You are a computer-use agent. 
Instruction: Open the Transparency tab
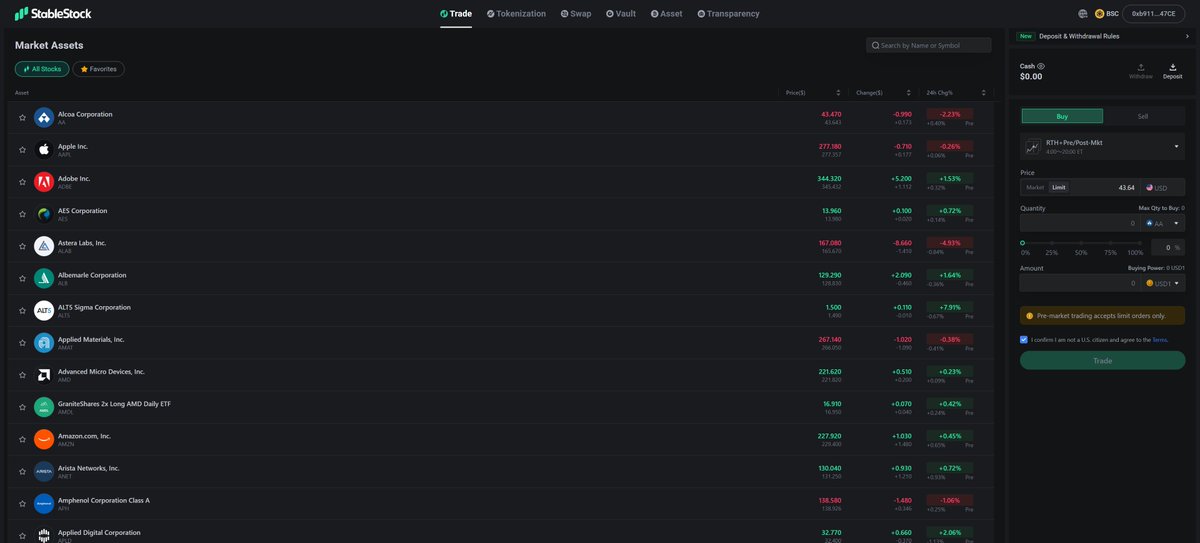tap(728, 14)
